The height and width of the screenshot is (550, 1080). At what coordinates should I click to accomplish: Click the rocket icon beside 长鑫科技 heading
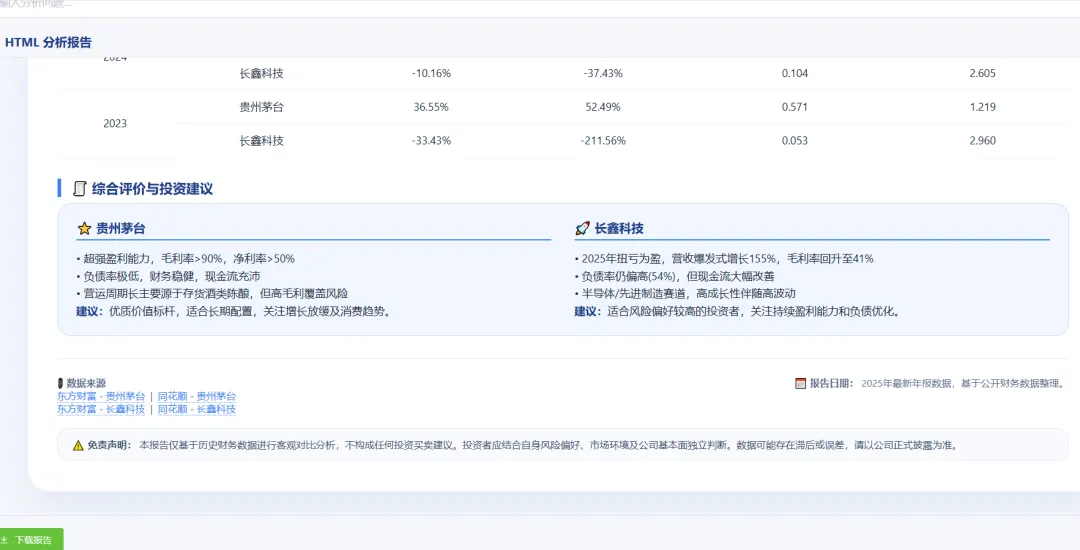pyautogui.click(x=582, y=229)
